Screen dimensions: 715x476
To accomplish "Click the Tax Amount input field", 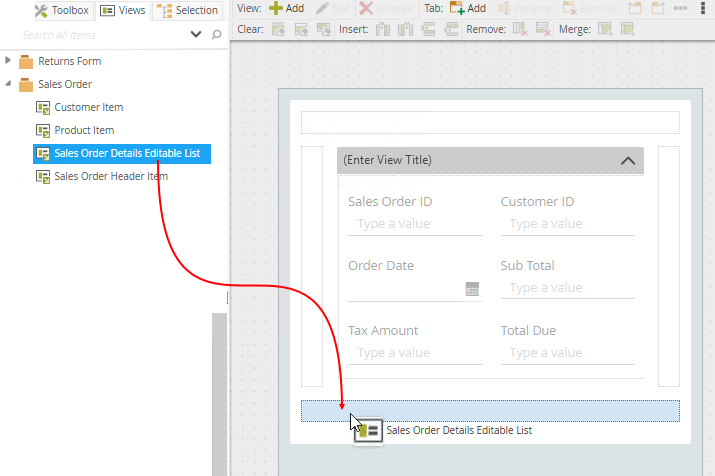I will click(415, 353).
